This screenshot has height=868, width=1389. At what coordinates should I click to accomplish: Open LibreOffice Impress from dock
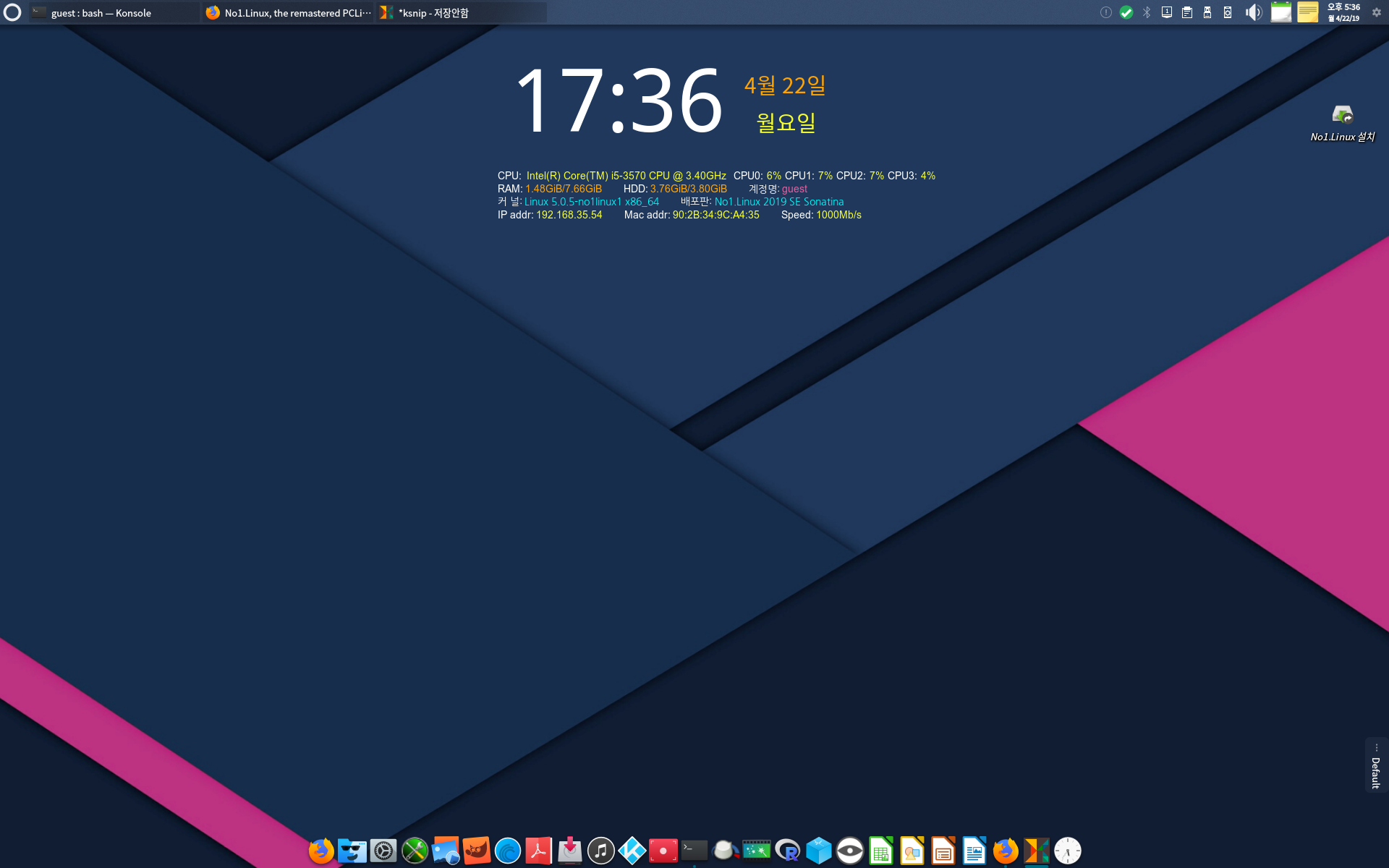[x=943, y=851]
